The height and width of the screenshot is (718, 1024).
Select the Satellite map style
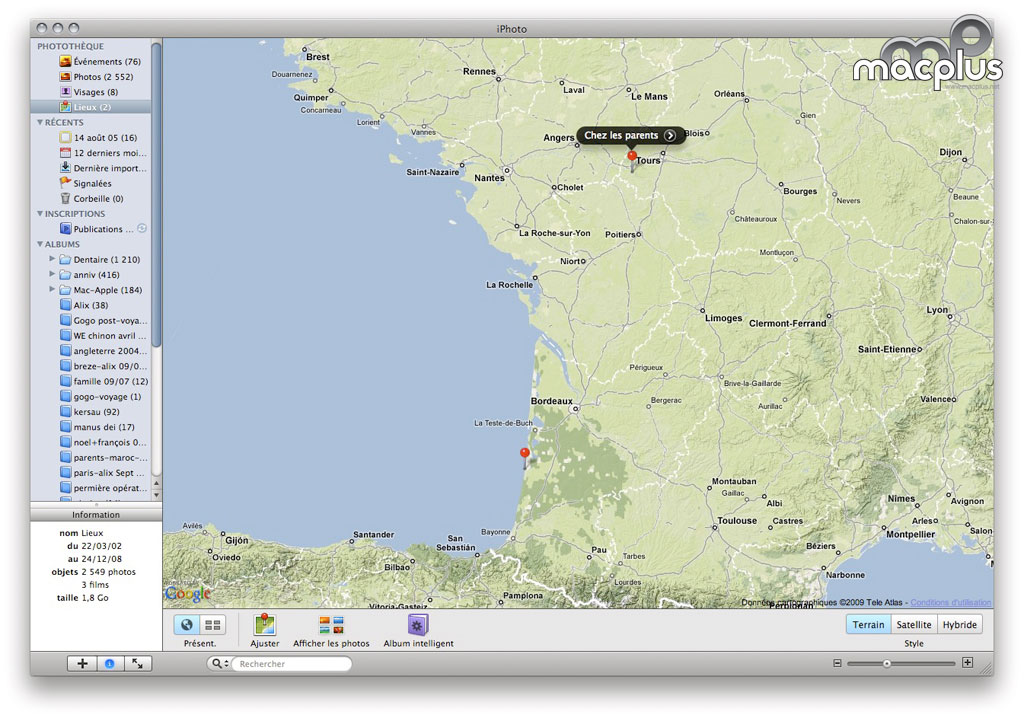point(914,625)
